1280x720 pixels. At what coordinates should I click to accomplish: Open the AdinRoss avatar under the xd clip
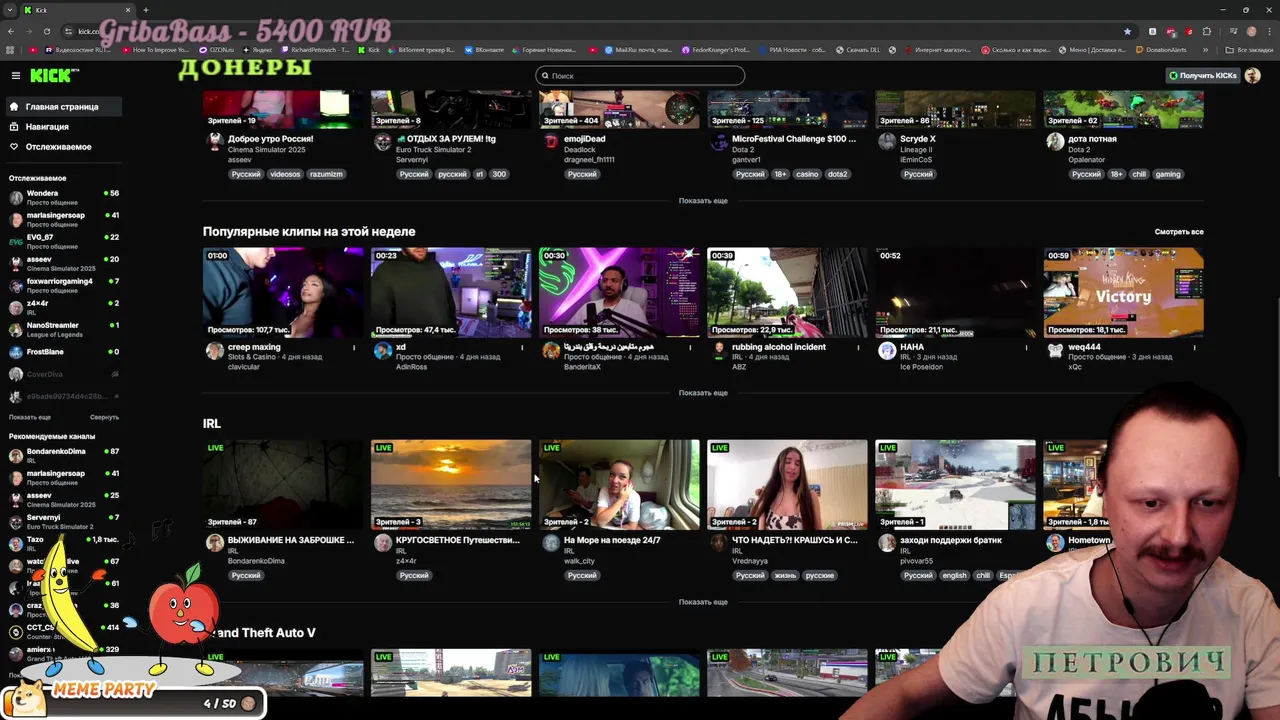pos(382,351)
